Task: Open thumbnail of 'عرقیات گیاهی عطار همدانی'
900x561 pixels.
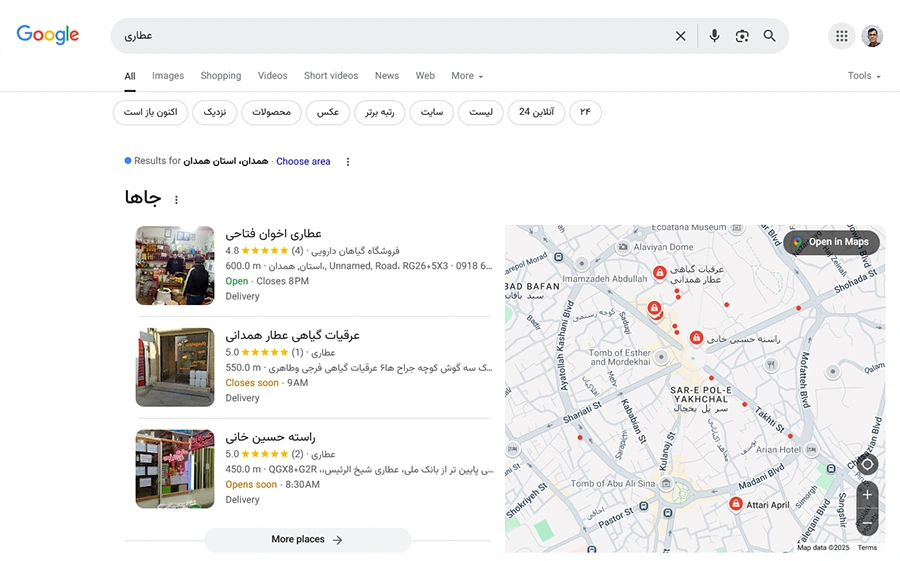Action: click(175, 367)
